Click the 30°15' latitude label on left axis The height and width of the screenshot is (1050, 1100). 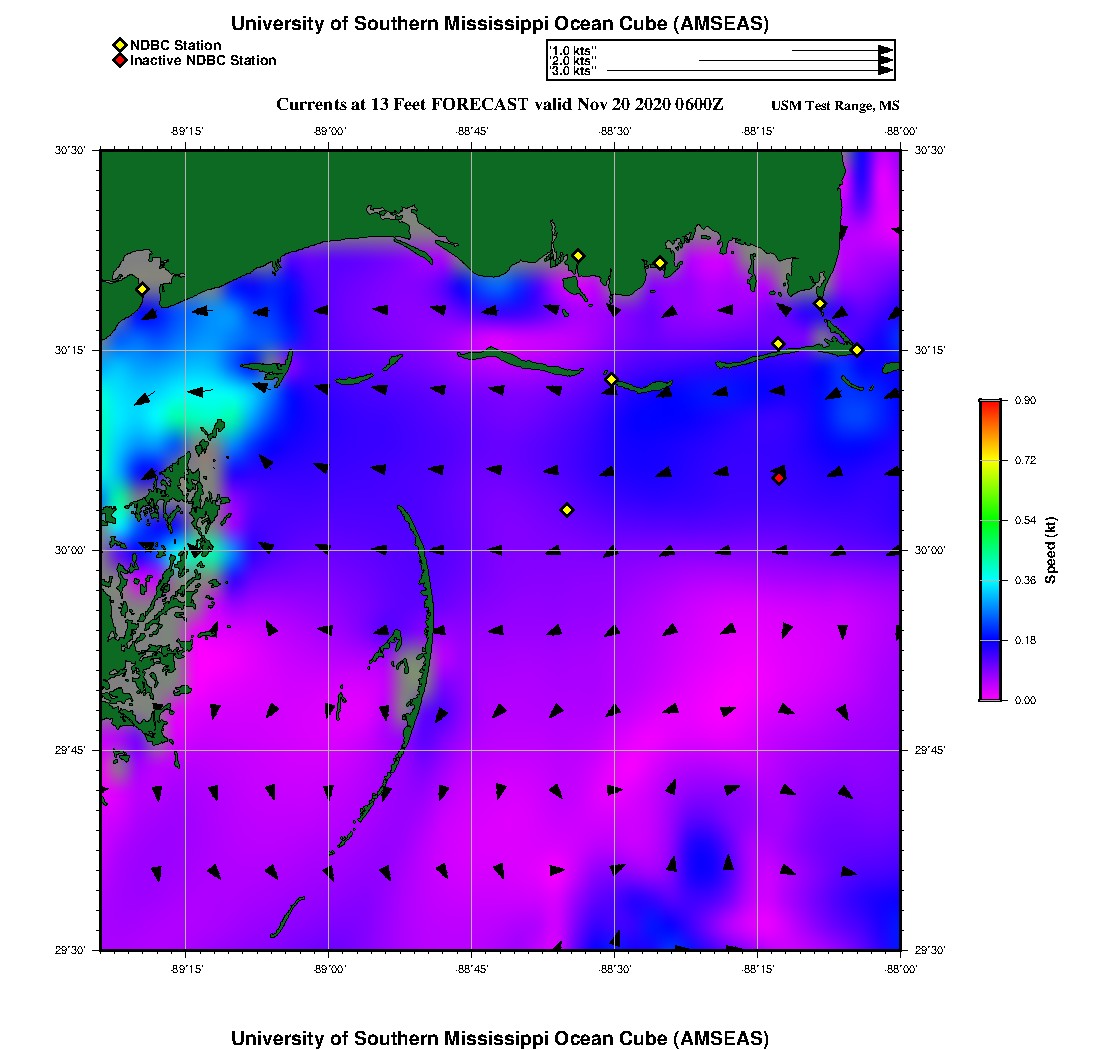70,350
